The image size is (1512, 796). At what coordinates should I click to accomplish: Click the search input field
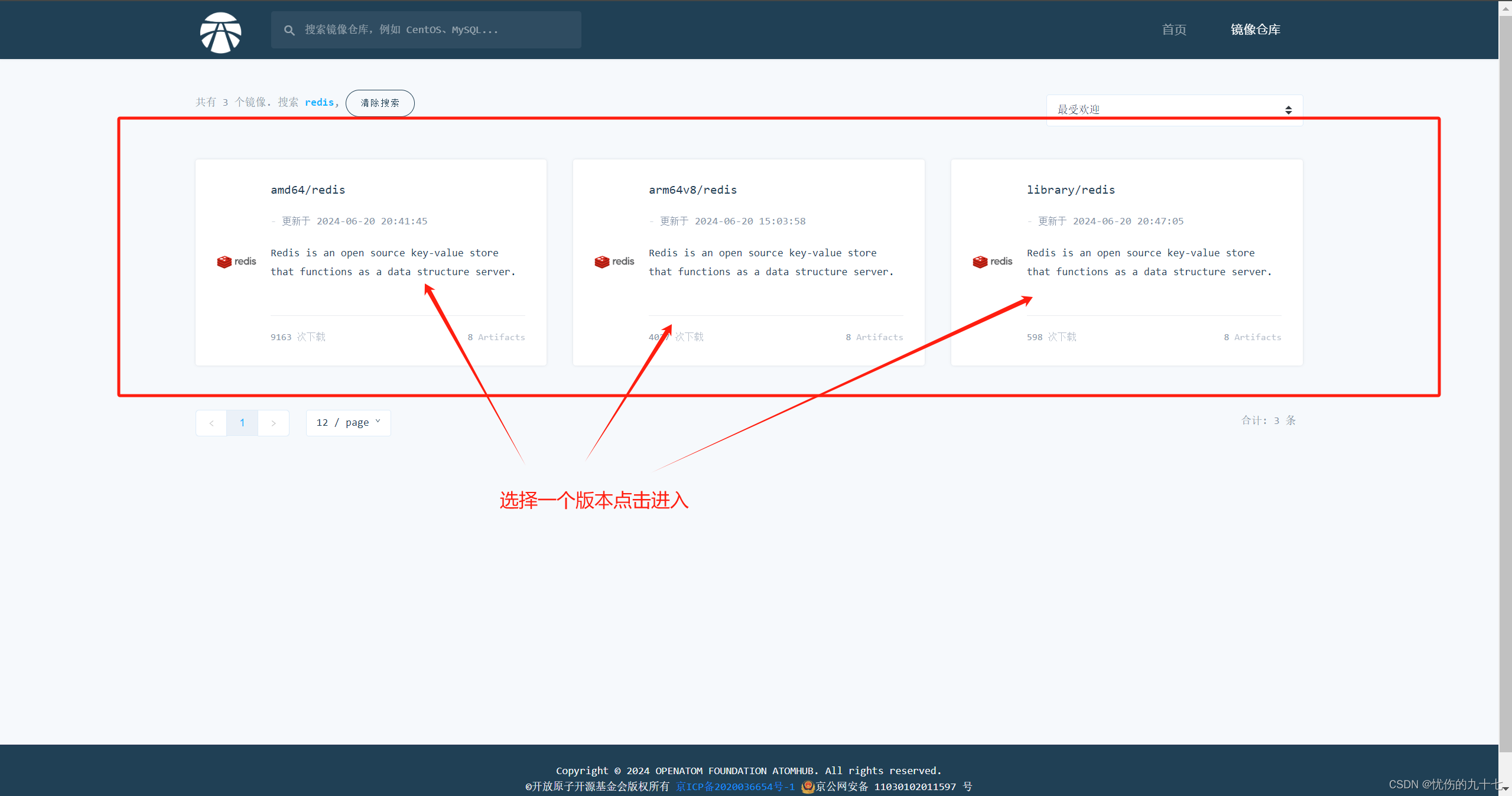[425, 30]
